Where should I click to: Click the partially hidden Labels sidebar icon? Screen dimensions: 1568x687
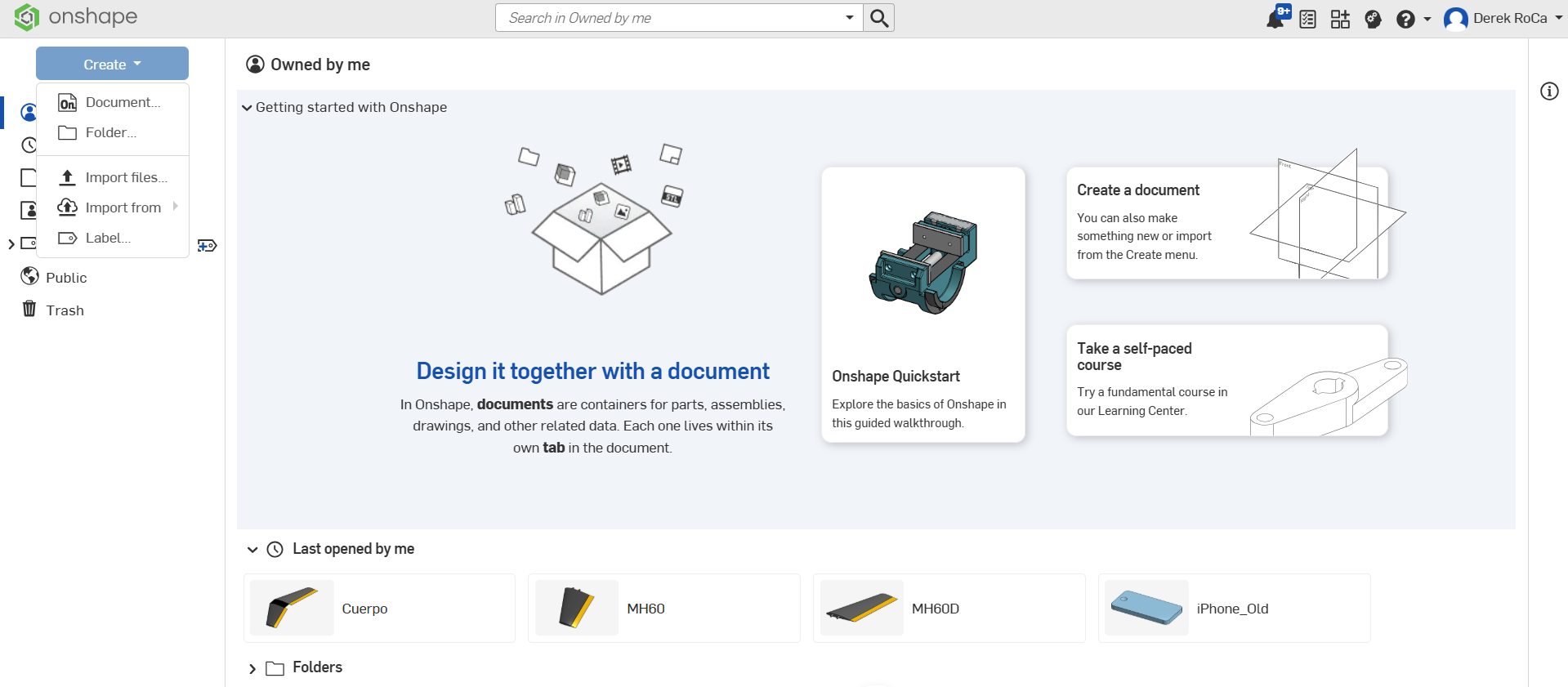pos(28,243)
